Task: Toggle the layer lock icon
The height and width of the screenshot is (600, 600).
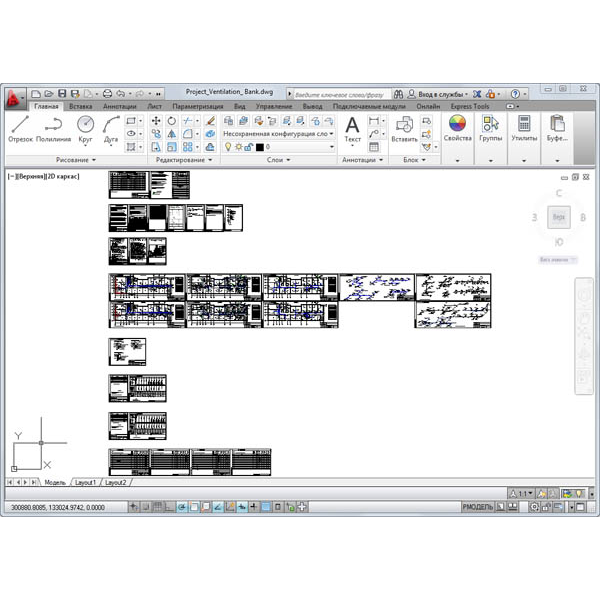Action: pos(249,147)
